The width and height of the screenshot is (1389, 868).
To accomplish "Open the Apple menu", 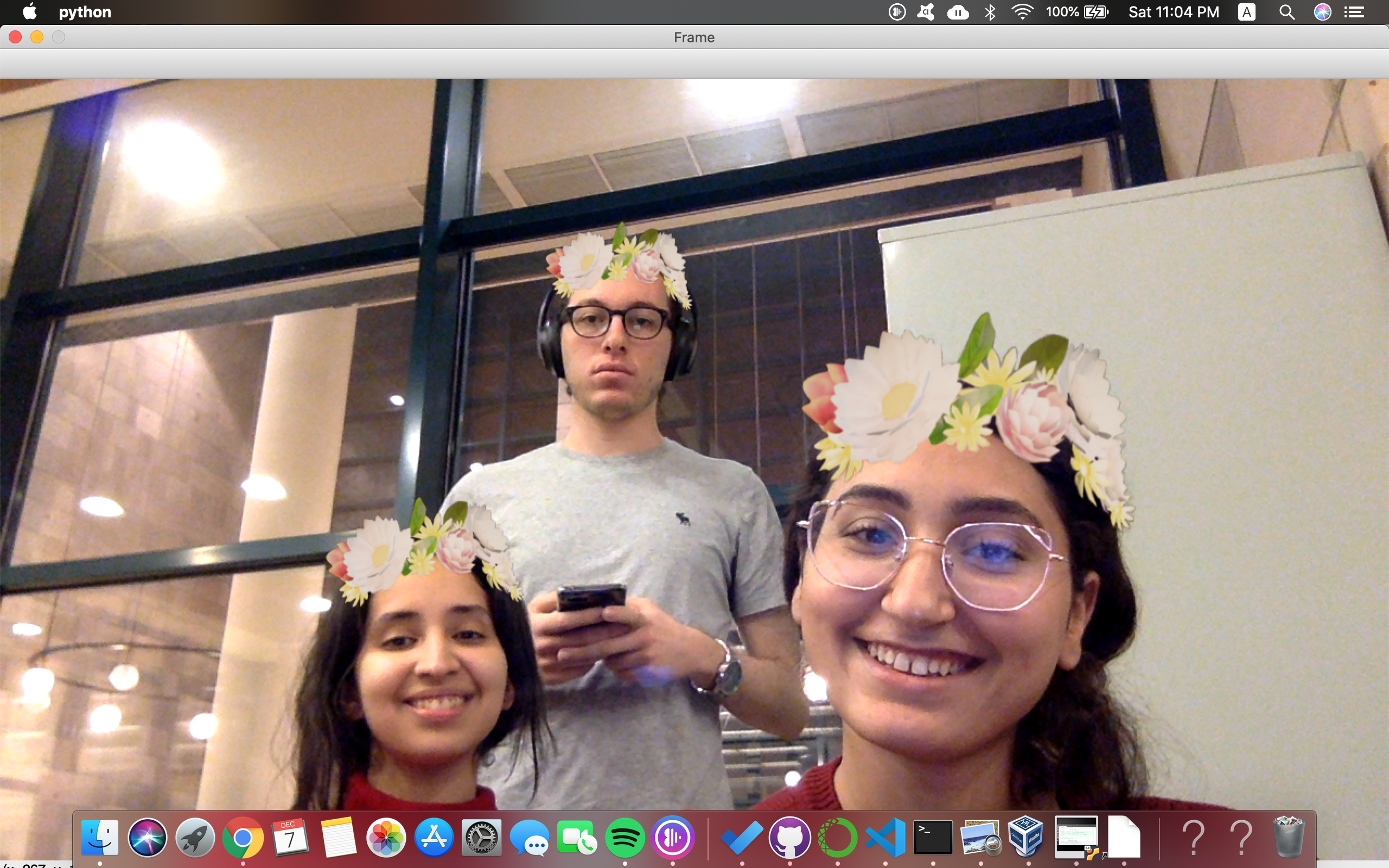I will click(29, 11).
